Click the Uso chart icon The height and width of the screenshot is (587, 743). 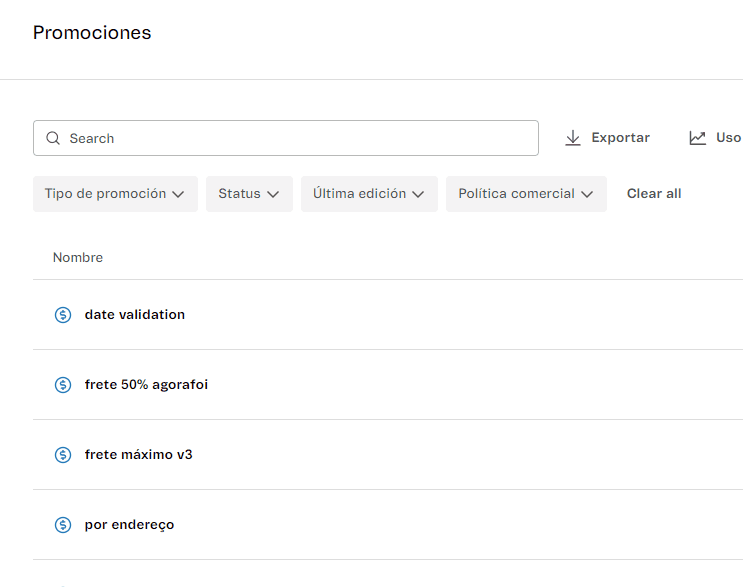click(698, 138)
